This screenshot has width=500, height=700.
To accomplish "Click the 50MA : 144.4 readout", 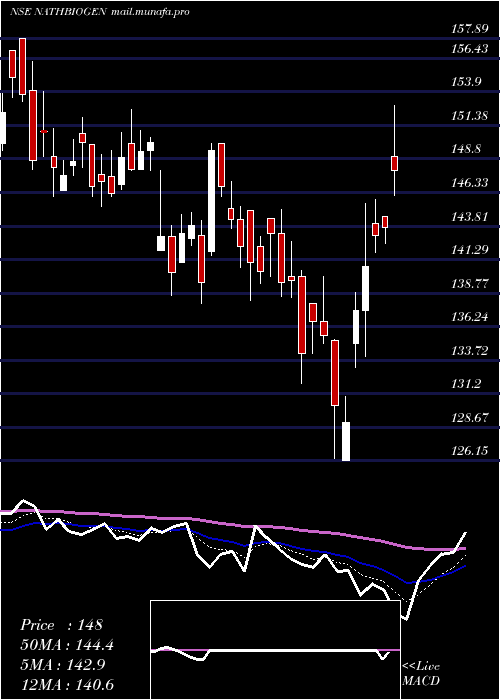I will point(67,645).
